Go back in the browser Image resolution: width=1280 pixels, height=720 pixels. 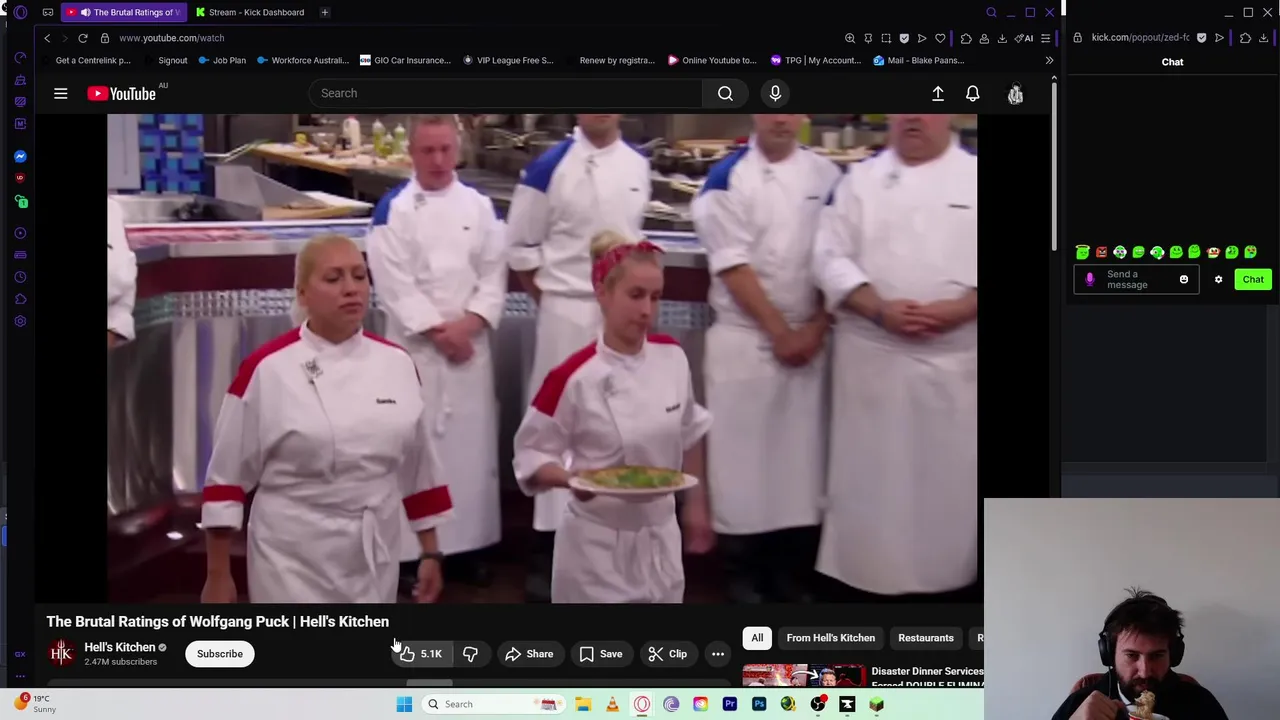47,38
